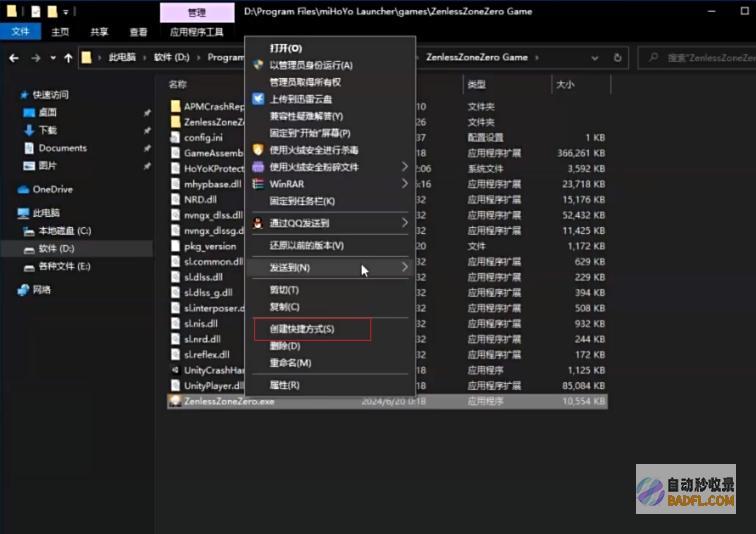Switch to the 共享 ribbon tab

[99, 32]
